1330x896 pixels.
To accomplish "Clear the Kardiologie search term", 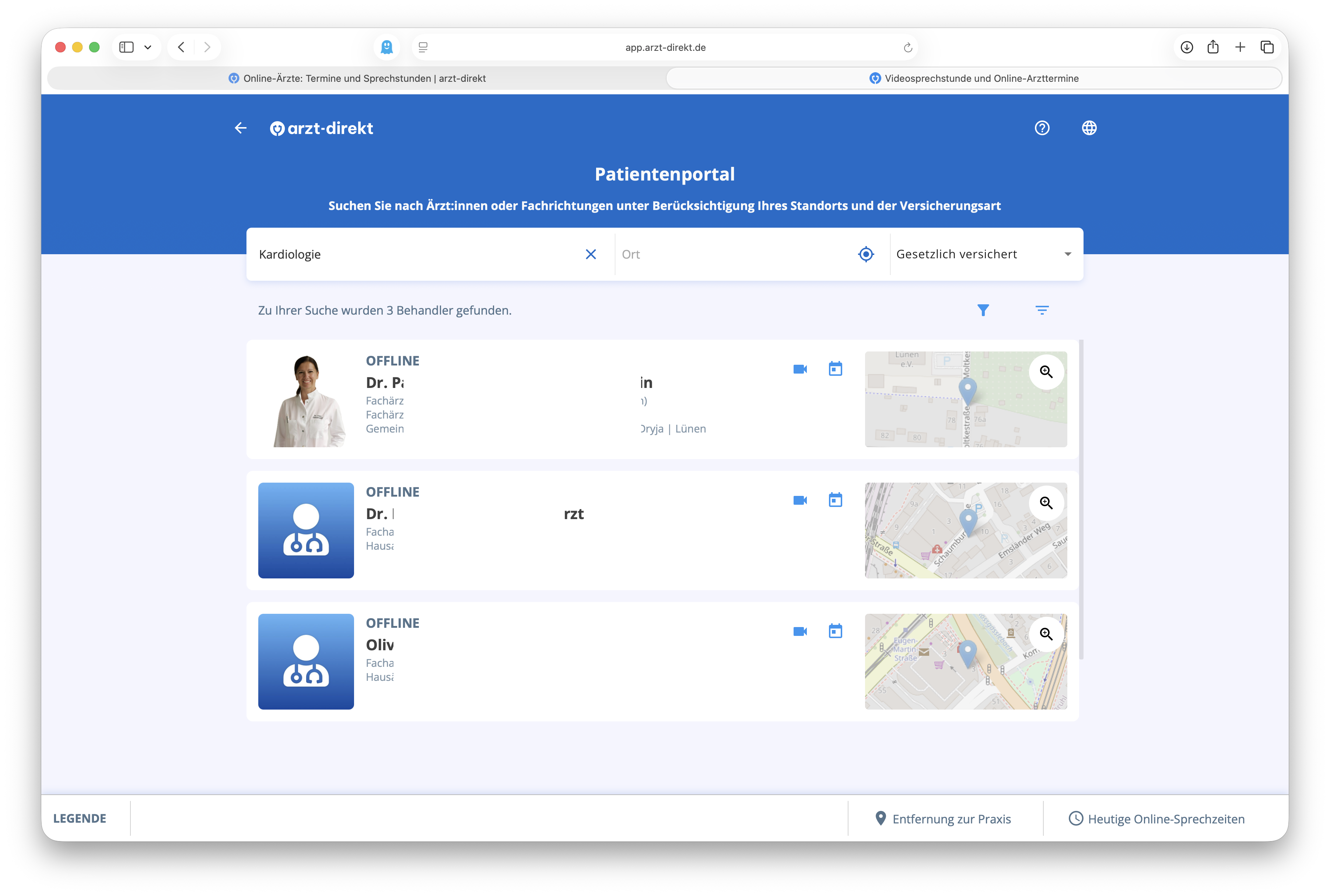I will pyautogui.click(x=591, y=254).
